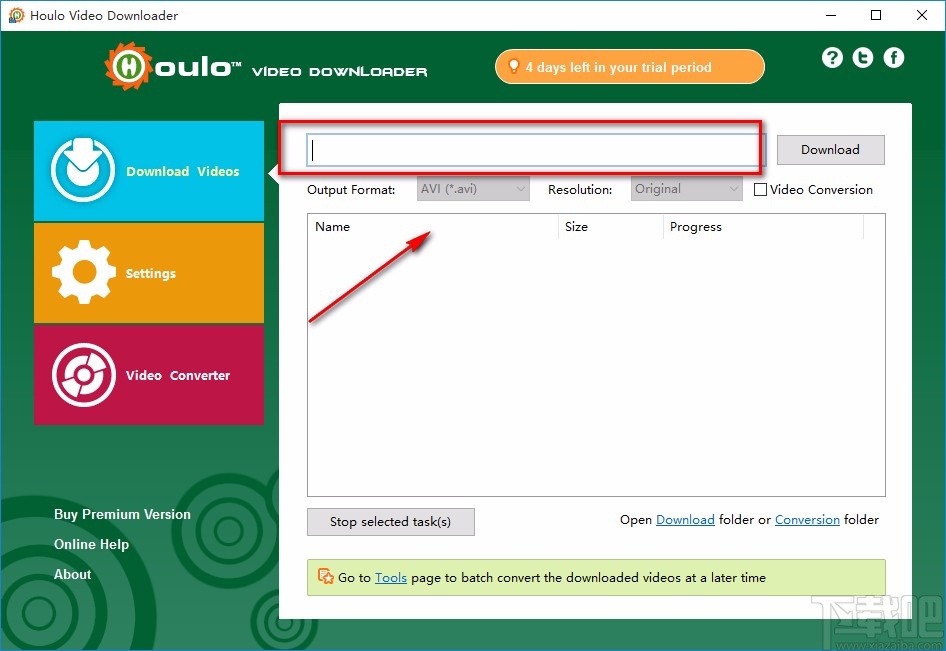The image size is (946, 651).
Task: Open the Conversion folder link
Action: (807, 519)
